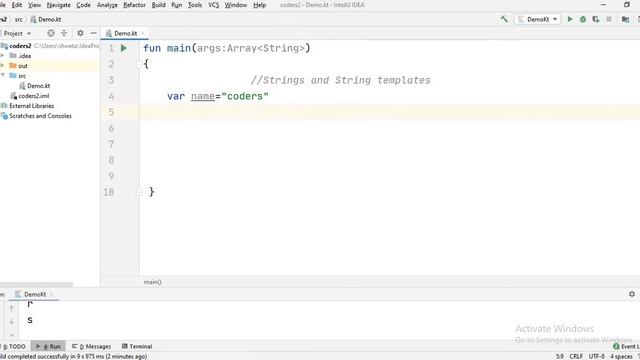Image resolution: width=640 pixels, height=360 pixels.
Task: Run DemoKt with coverage icon
Action: click(x=596, y=19)
